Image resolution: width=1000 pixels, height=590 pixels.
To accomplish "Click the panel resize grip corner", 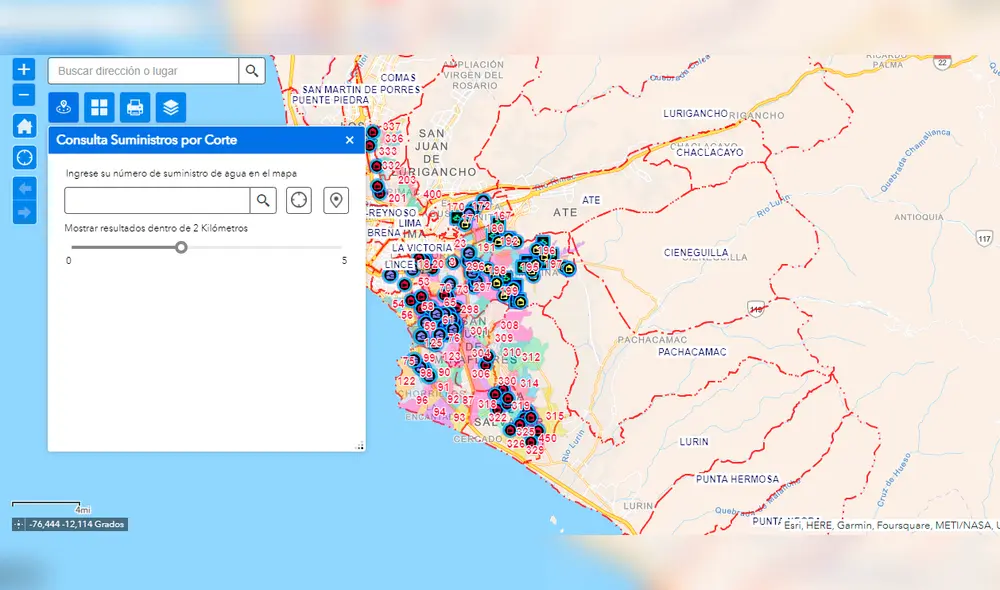I will point(360,446).
